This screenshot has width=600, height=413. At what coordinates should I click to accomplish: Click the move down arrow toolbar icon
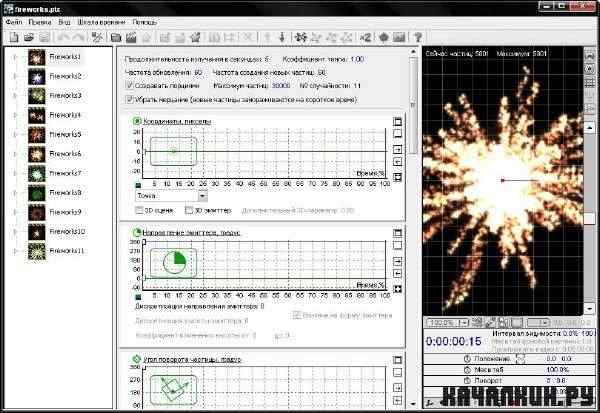[282, 37]
